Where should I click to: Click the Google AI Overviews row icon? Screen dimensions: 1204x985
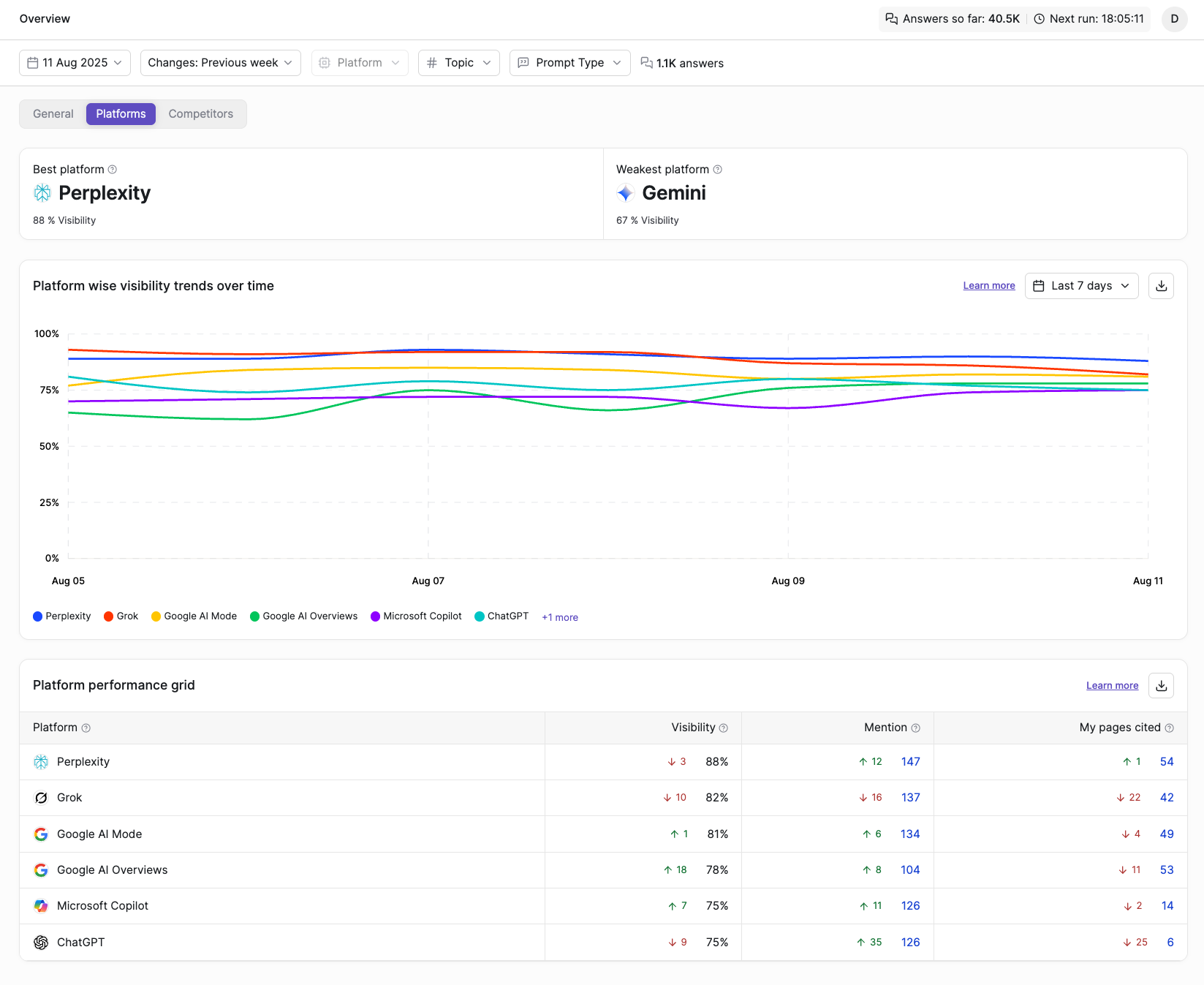(x=41, y=870)
